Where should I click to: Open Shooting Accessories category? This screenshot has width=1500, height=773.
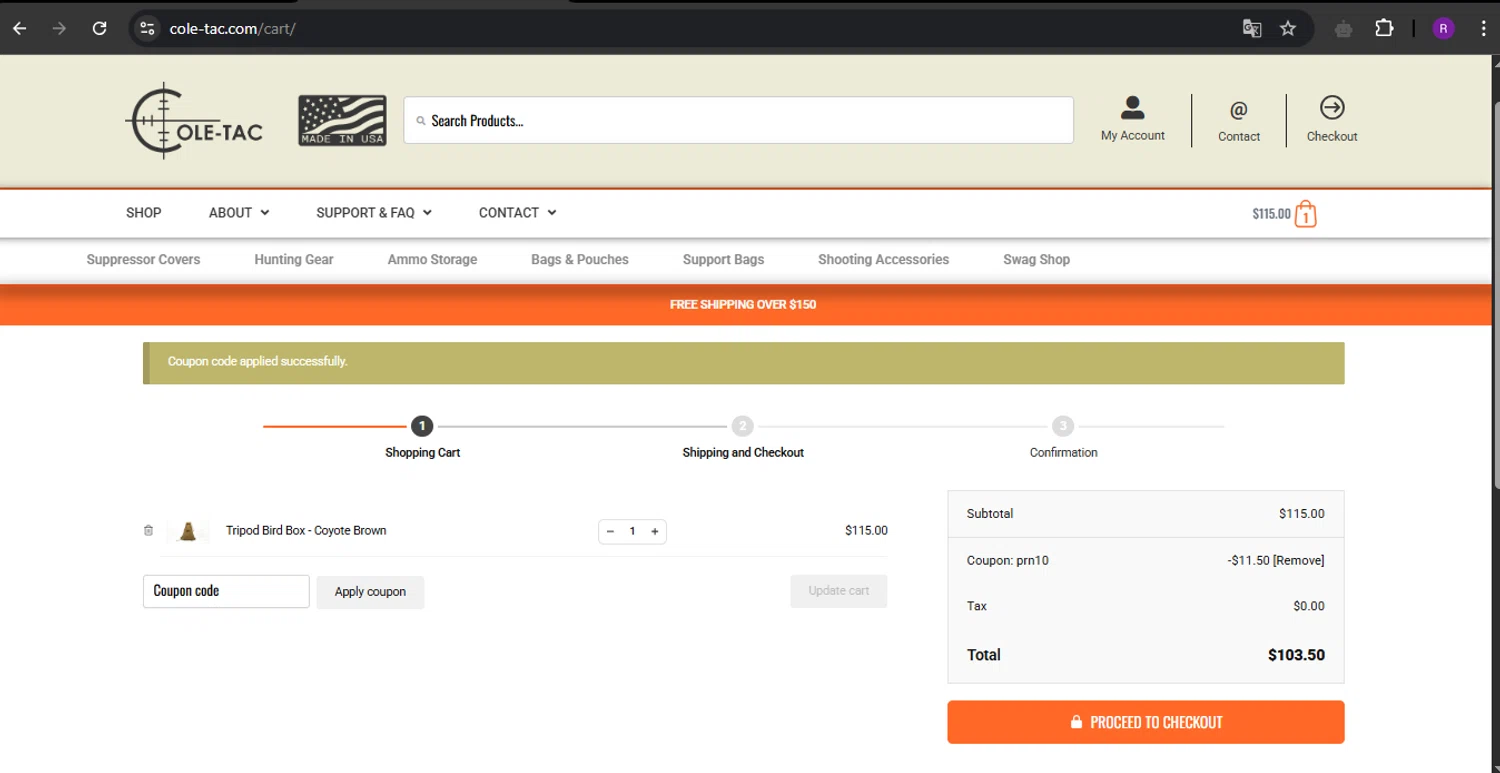pos(883,259)
